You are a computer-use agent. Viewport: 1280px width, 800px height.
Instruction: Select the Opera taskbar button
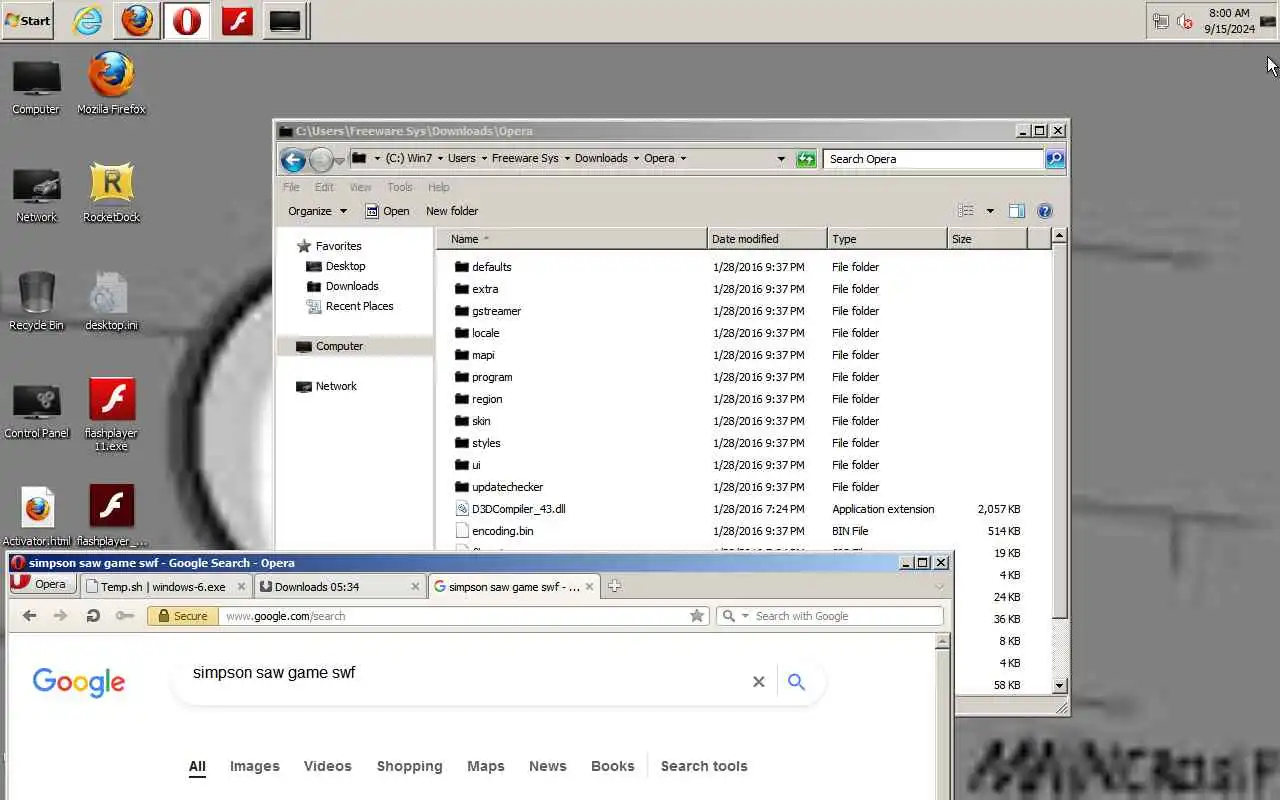[x=187, y=20]
